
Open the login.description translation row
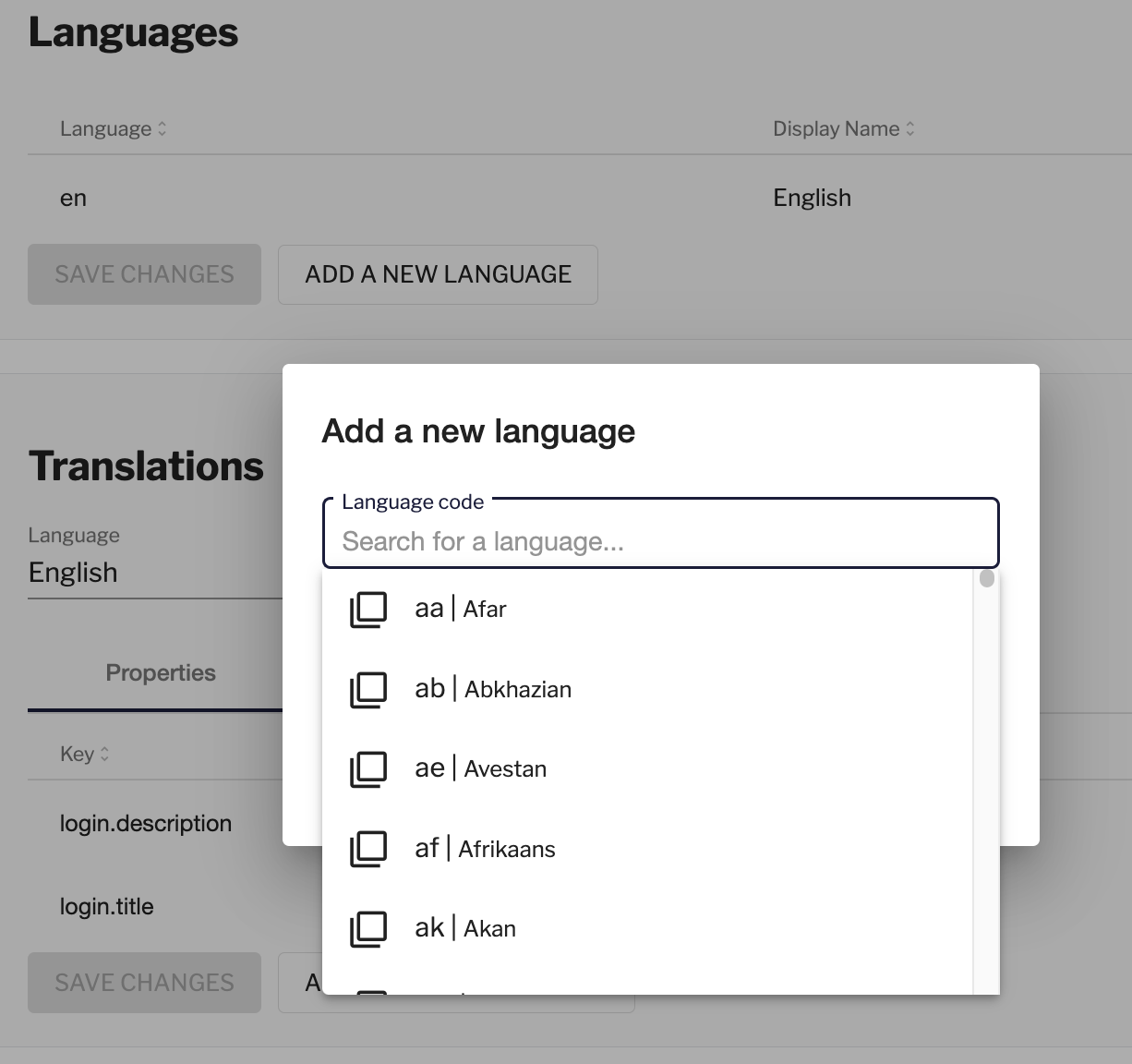point(146,824)
